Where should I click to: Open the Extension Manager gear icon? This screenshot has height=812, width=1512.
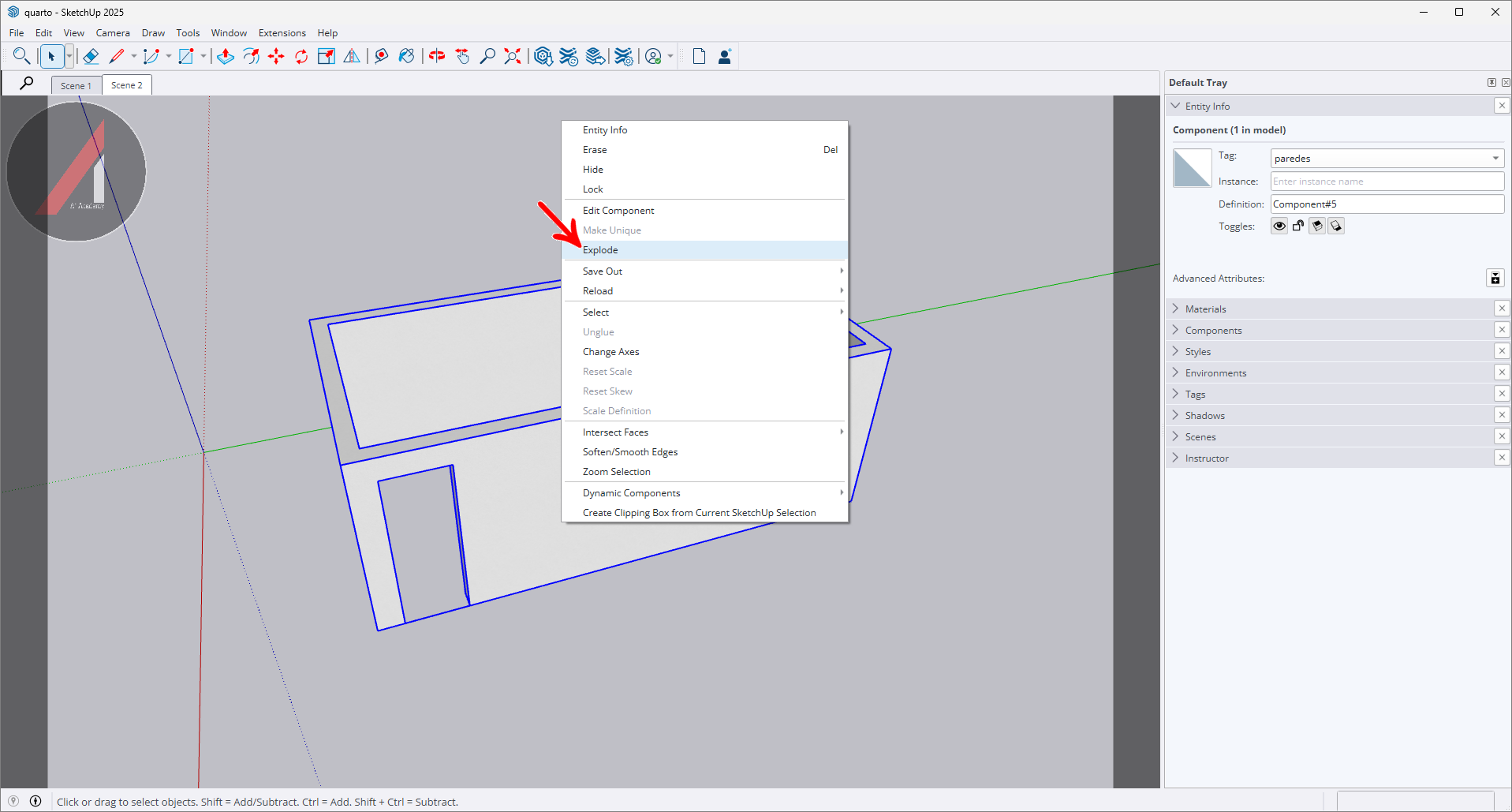point(624,56)
